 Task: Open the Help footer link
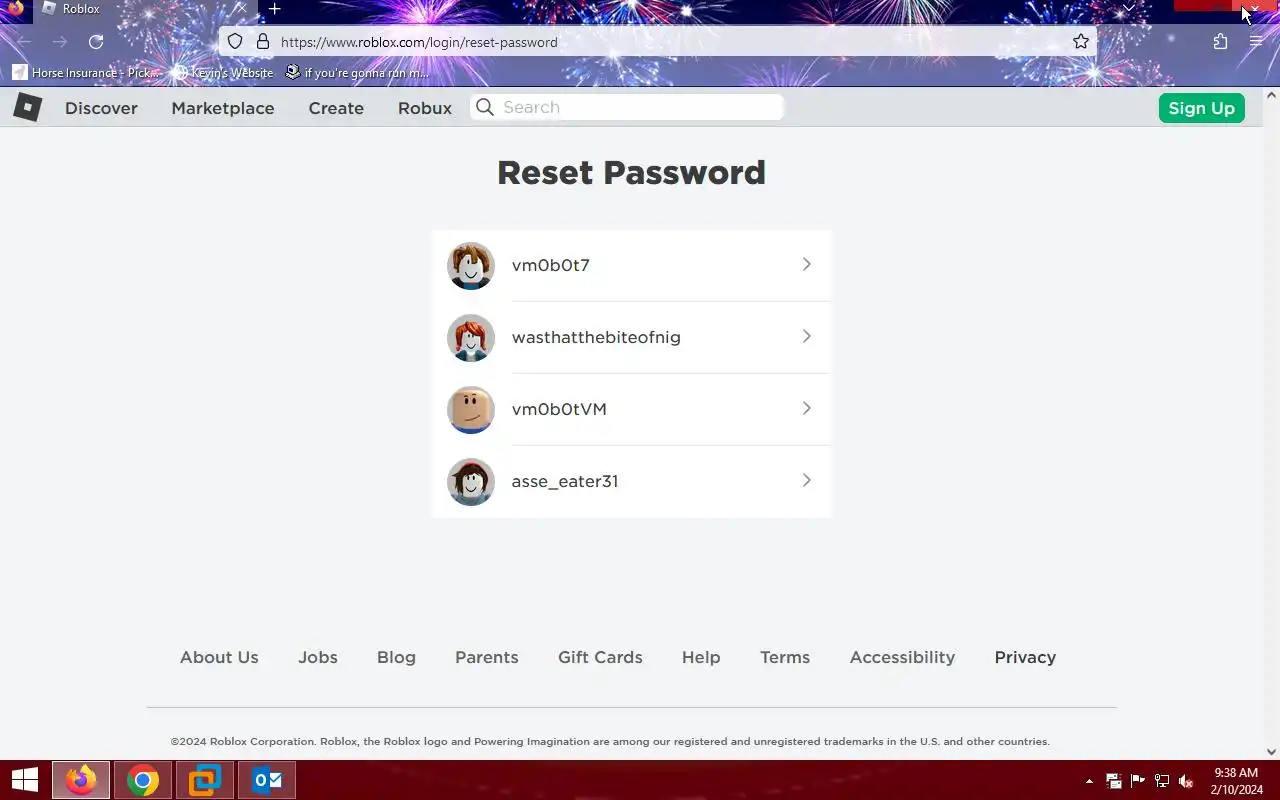[x=701, y=657]
